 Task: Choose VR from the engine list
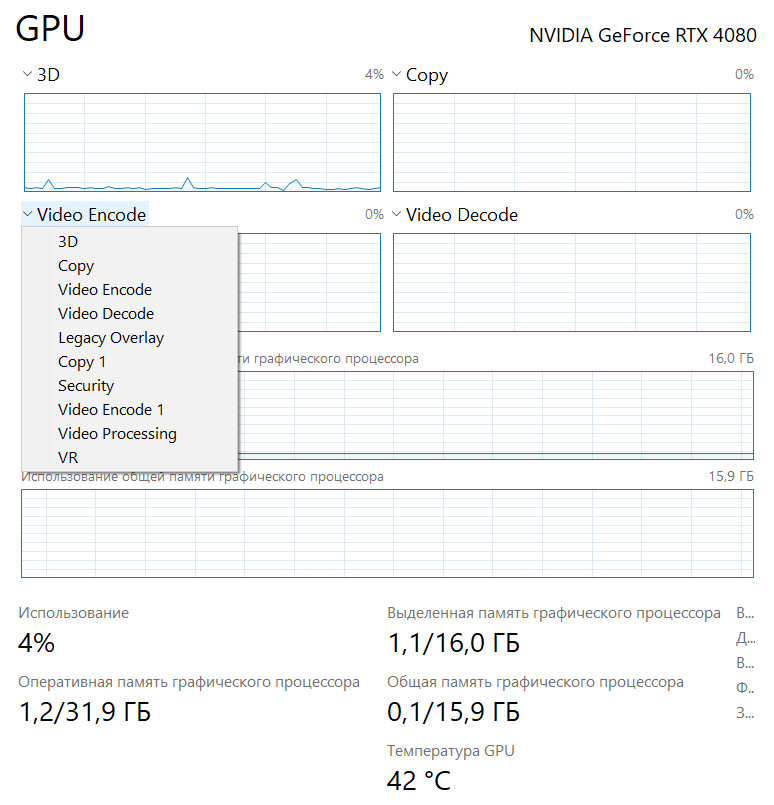click(x=68, y=458)
